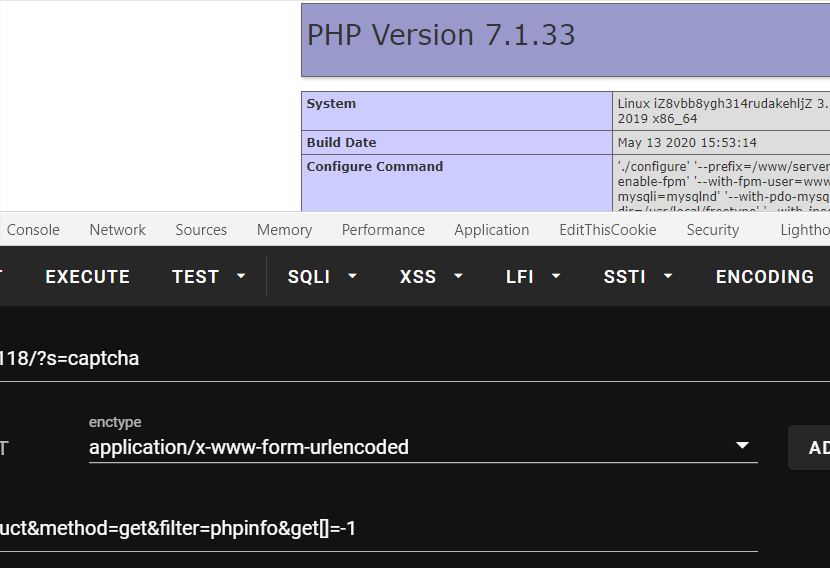Click the PHP Version 7.1.33 header
The height and width of the screenshot is (568, 830).
[440, 35]
